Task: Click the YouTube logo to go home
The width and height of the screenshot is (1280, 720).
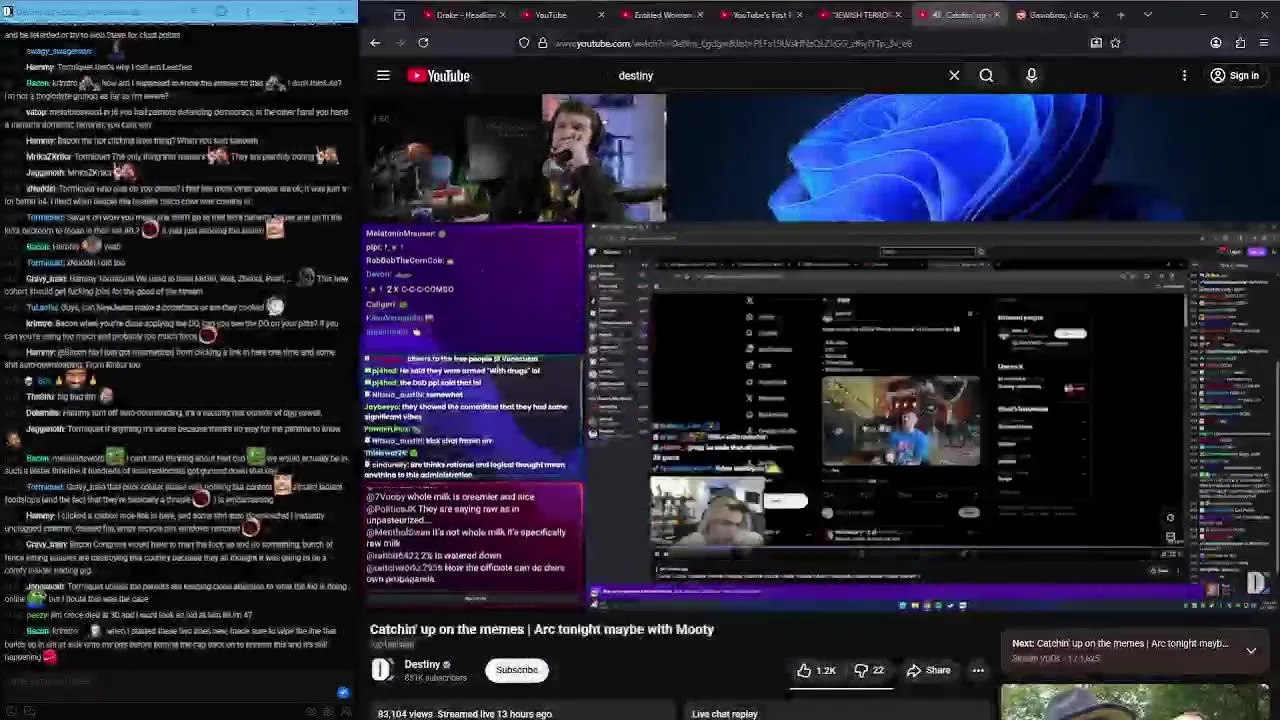Action: coord(438,76)
